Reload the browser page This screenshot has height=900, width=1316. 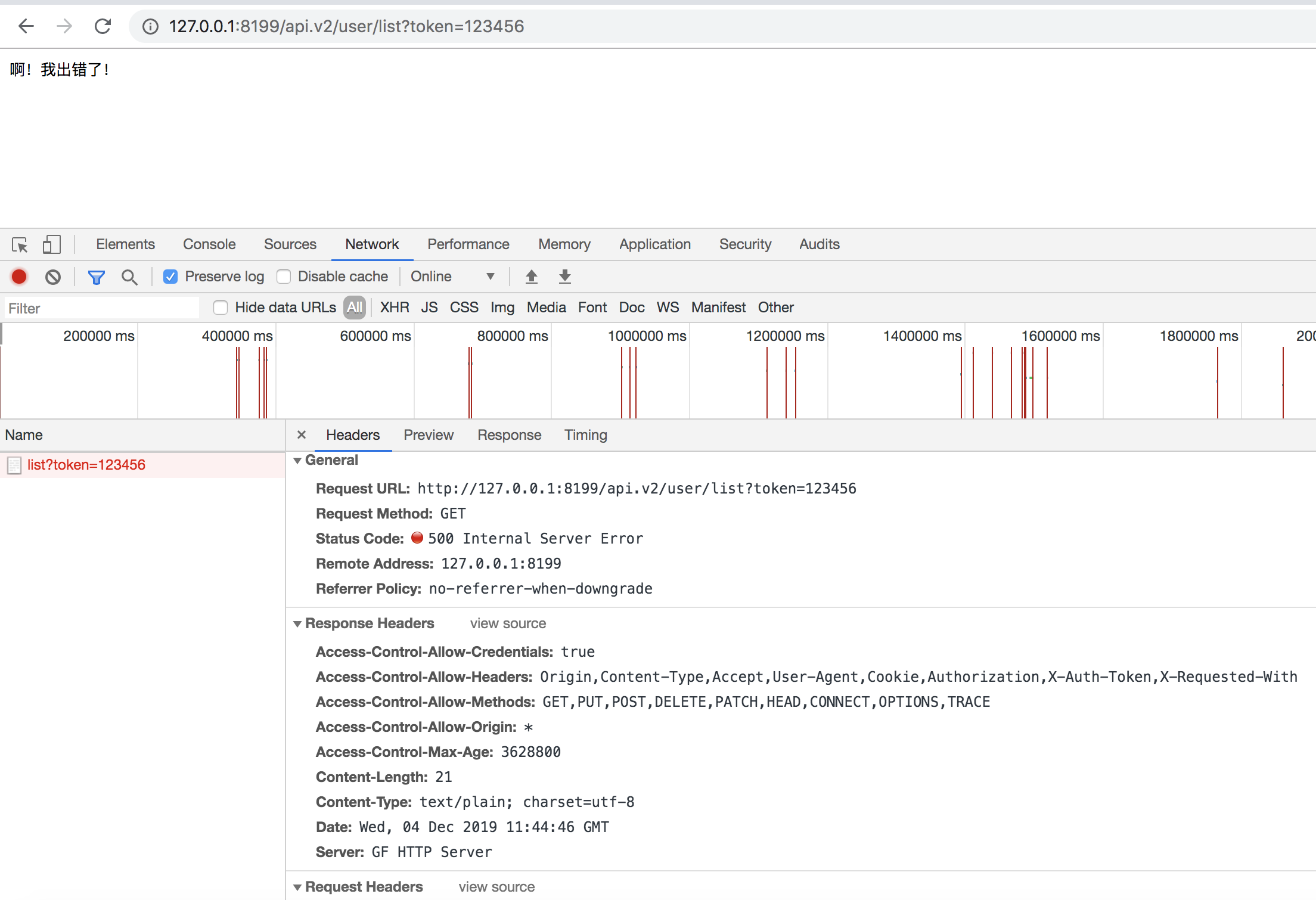coord(103,26)
